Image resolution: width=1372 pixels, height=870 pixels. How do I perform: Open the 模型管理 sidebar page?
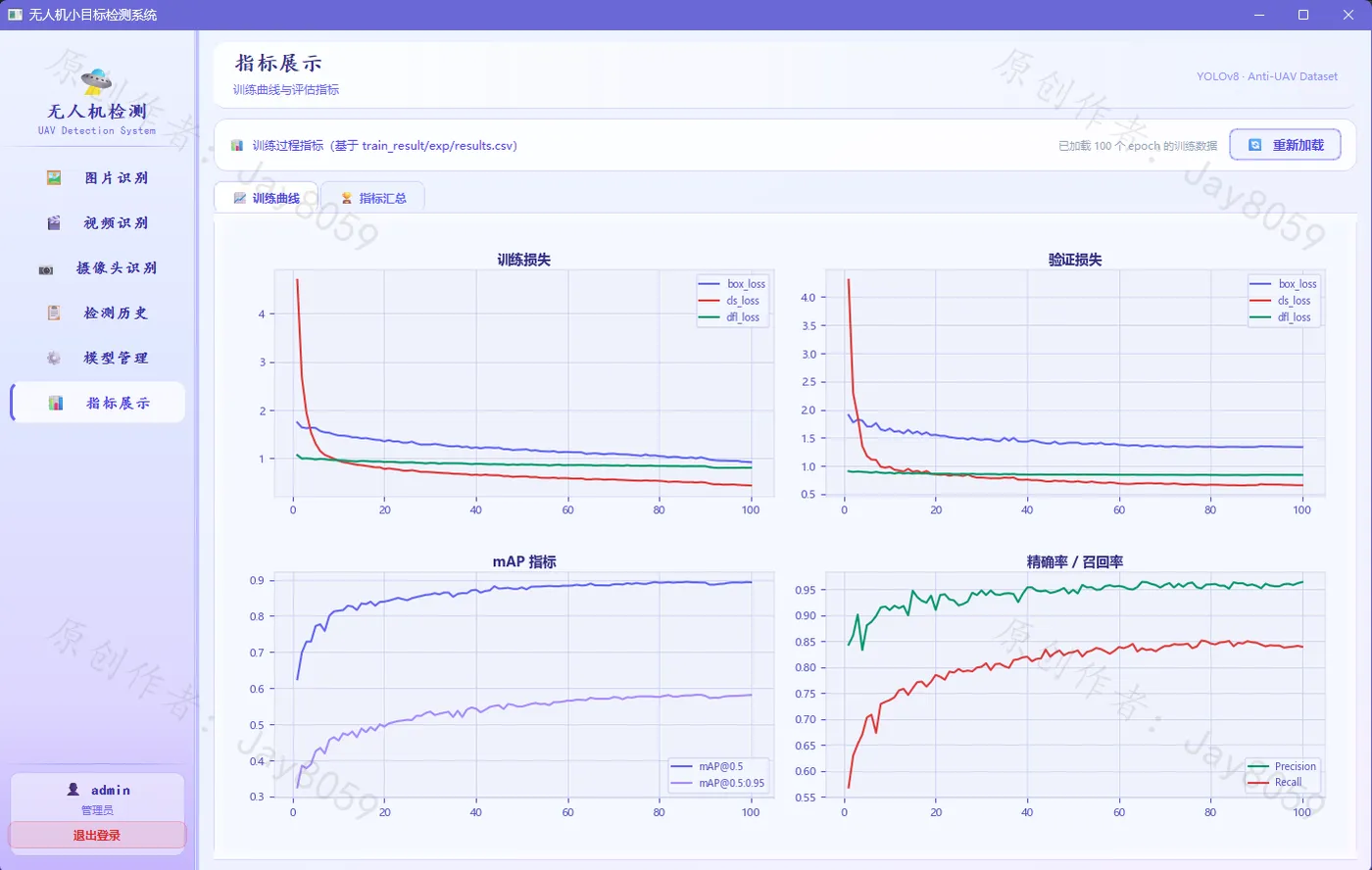97,358
